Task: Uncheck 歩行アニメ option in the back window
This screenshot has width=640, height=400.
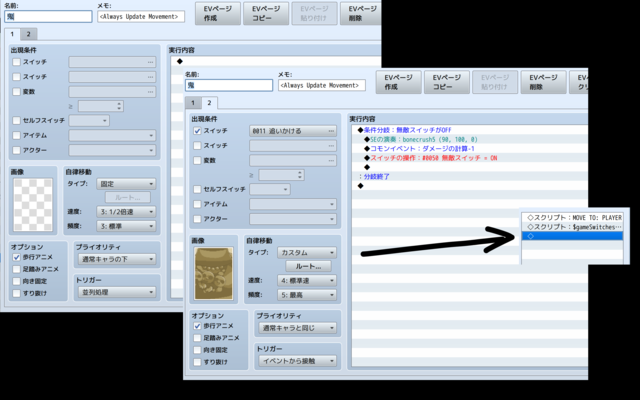Action: (x=16, y=257)
